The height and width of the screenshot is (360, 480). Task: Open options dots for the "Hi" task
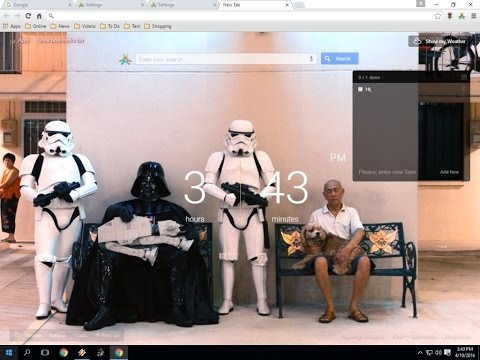463,89
